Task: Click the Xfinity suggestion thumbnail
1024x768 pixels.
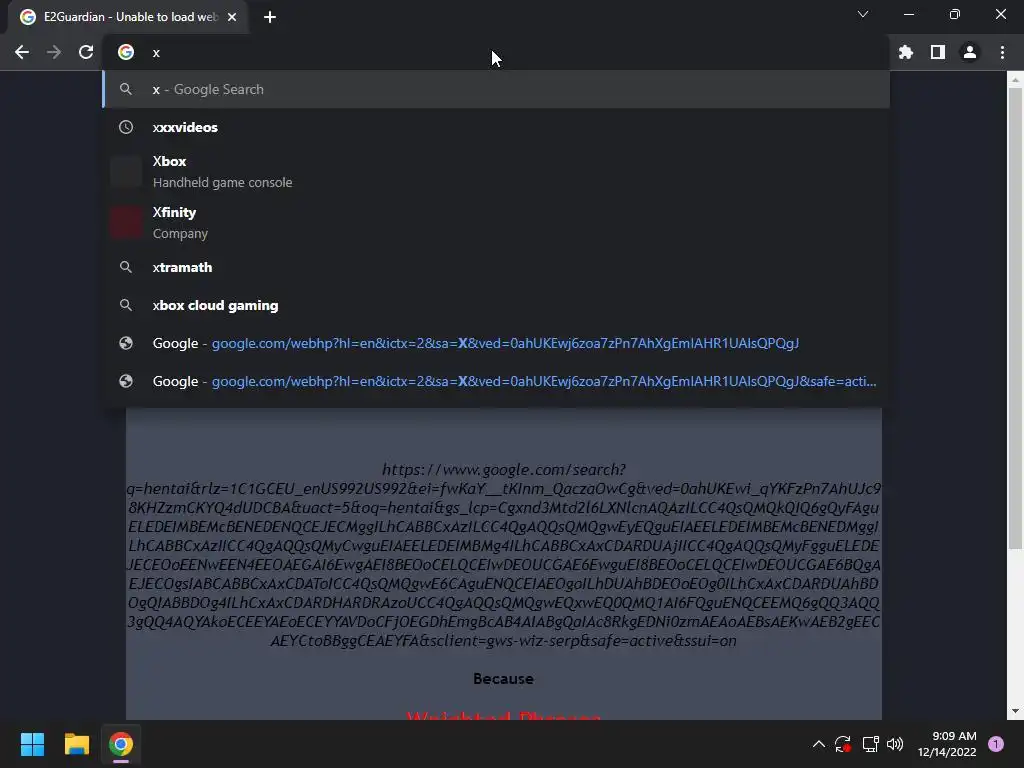Action: click(126, 223)
